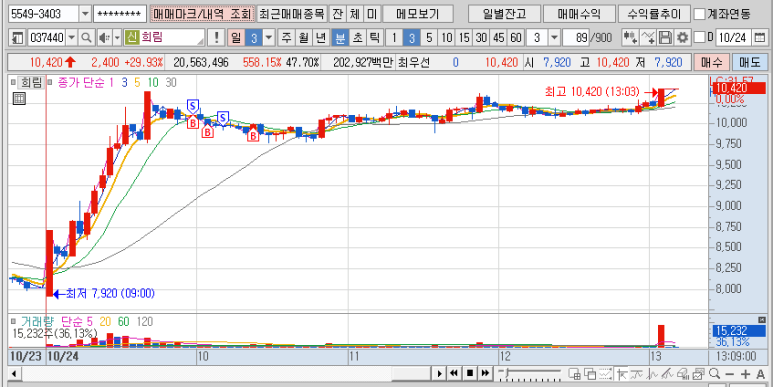Click the eraser drawing tool icon
The width and height of the screenshot is (773, 387).
point(683,374)
